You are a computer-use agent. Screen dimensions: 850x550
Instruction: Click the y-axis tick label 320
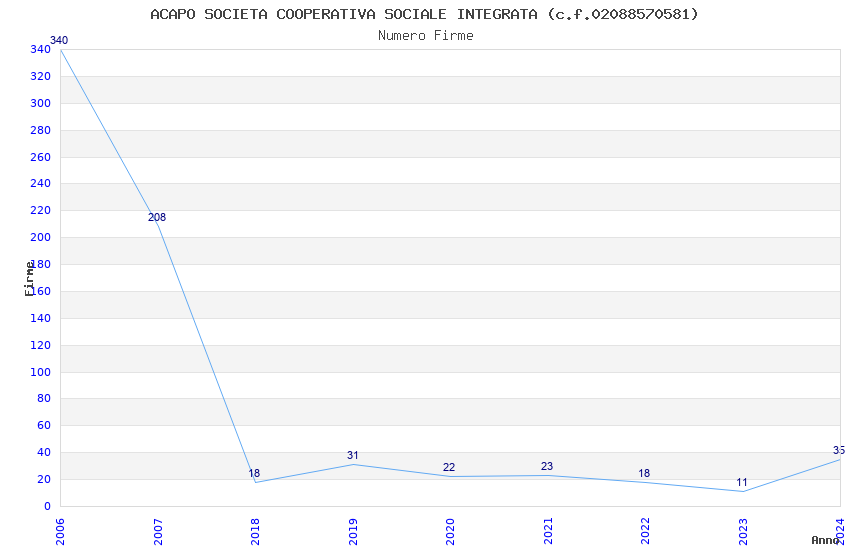[x=41, y=76]
